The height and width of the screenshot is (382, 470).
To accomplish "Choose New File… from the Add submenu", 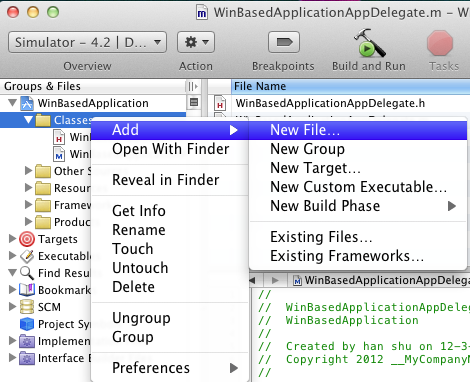I will click(358, 130).
